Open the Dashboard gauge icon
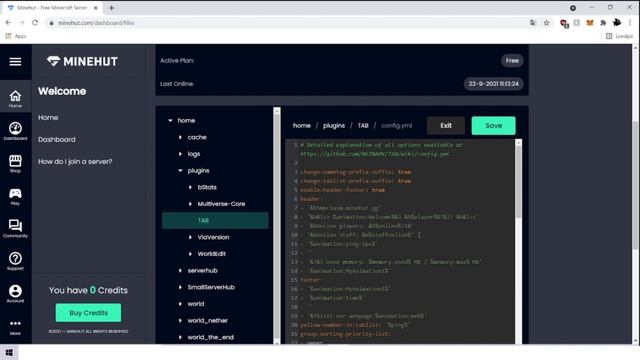Viewport: 640px width, 360px height. [16, 131]
